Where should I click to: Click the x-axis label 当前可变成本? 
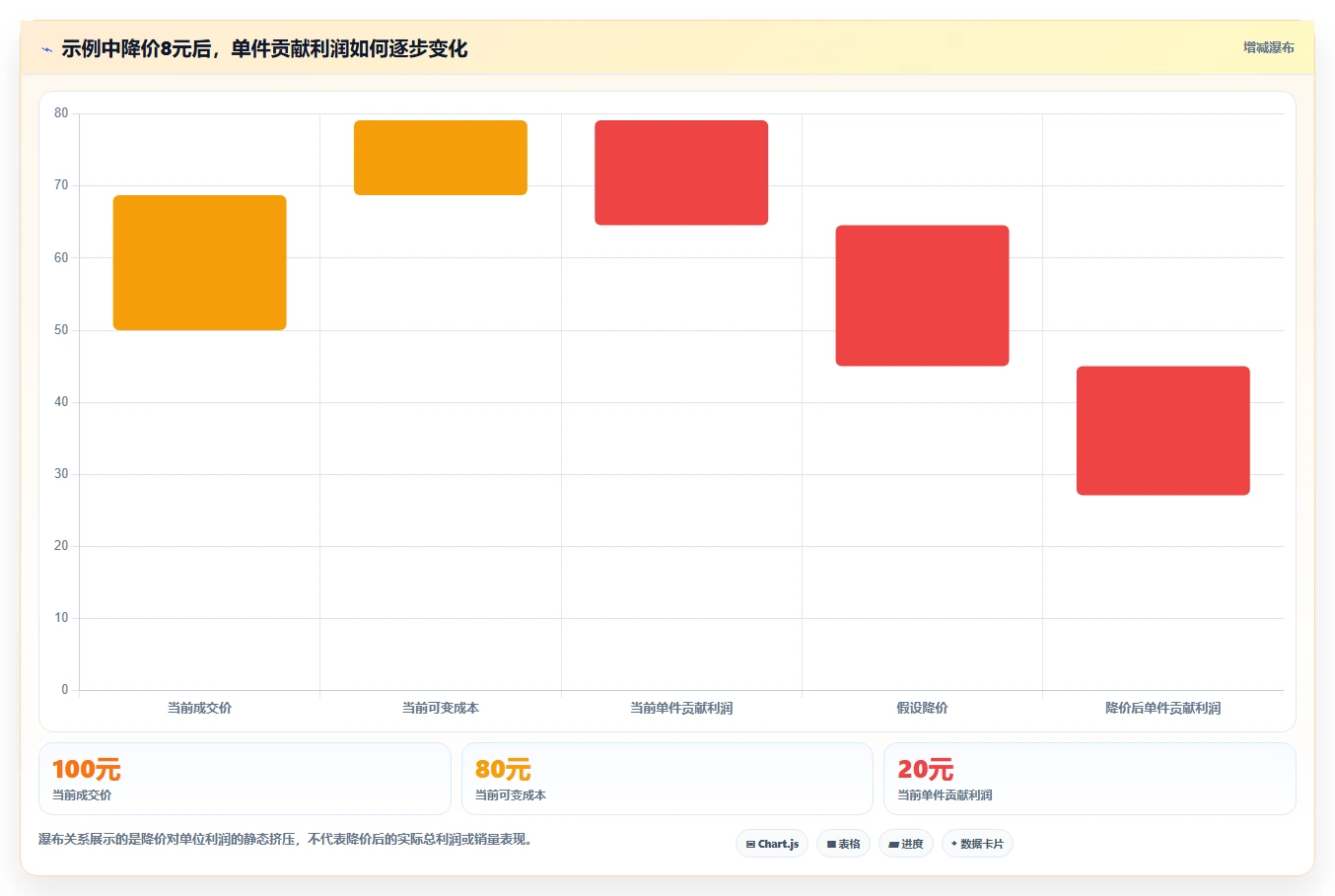[x=441, y=708]
